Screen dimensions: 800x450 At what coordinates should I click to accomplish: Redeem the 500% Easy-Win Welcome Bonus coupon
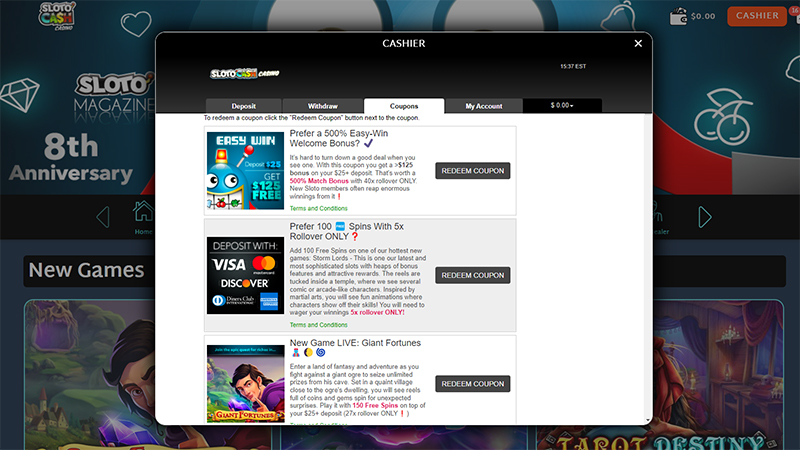click(472, 171)
